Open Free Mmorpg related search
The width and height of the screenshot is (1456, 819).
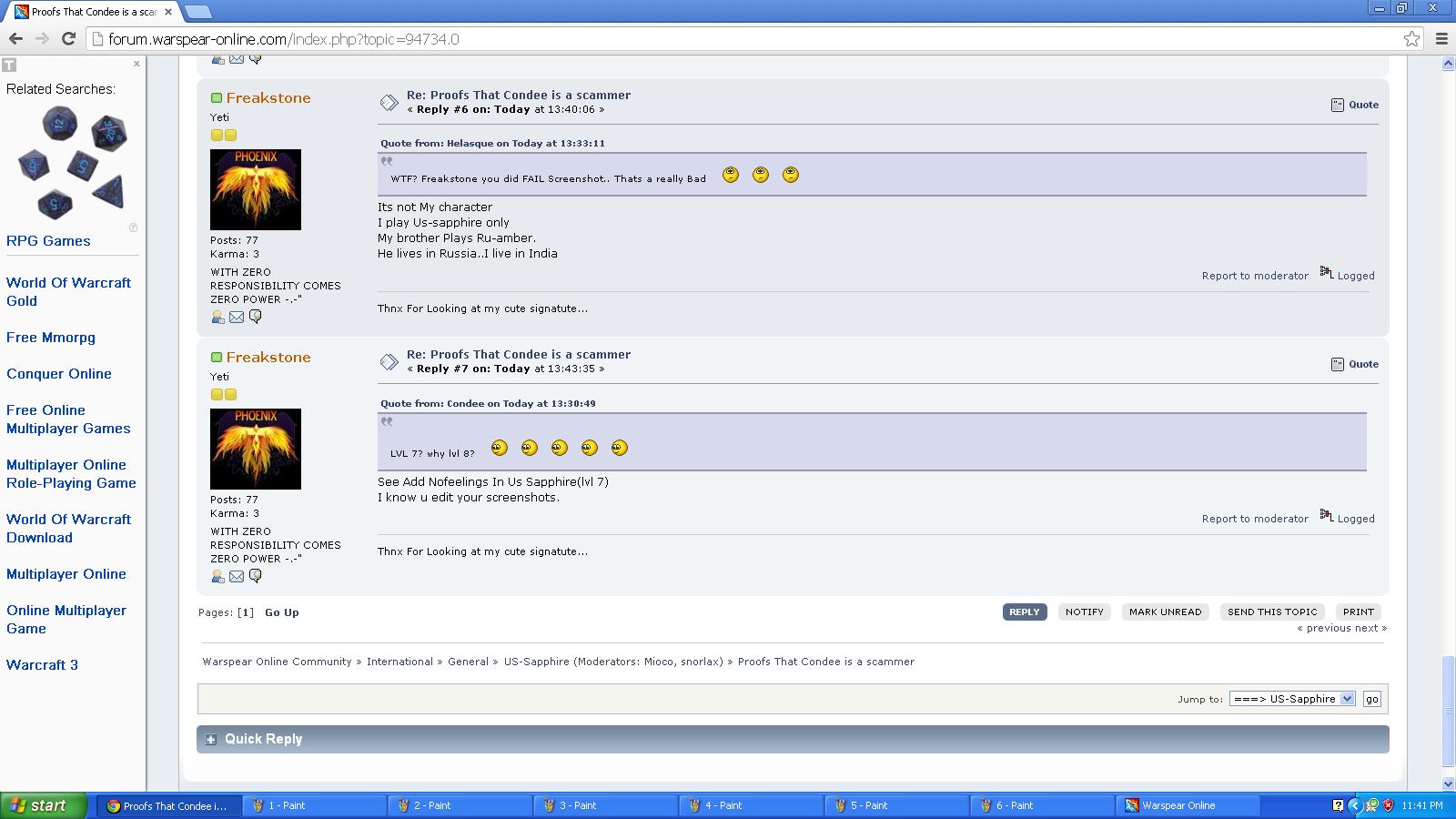click(51, 338)
